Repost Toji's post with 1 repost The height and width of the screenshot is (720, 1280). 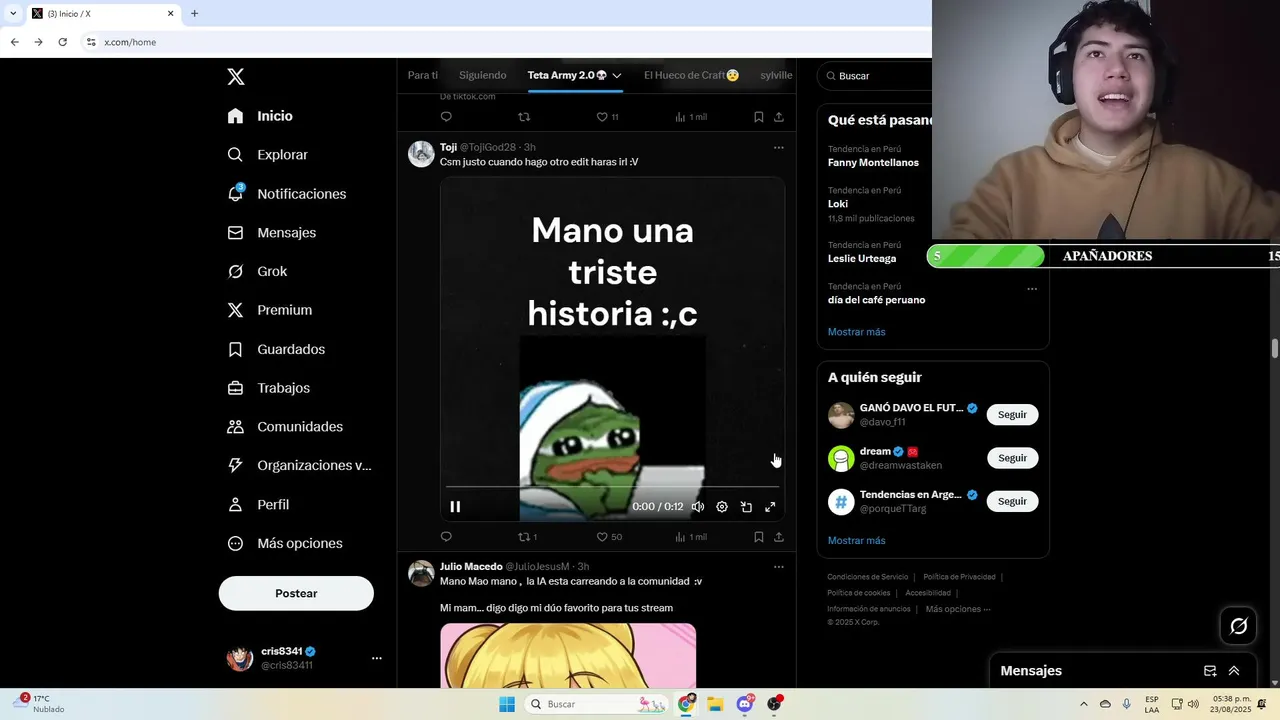527,537
